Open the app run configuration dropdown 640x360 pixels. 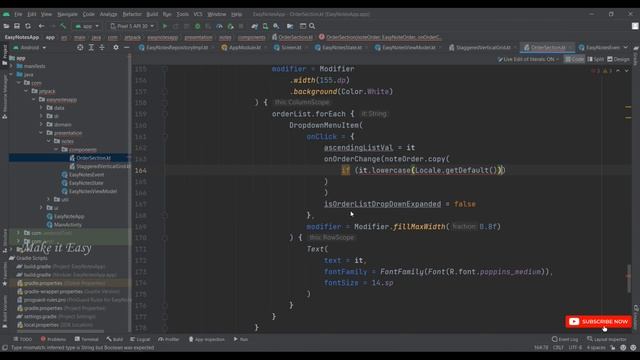pyautogui.click(x=87, y=26)
